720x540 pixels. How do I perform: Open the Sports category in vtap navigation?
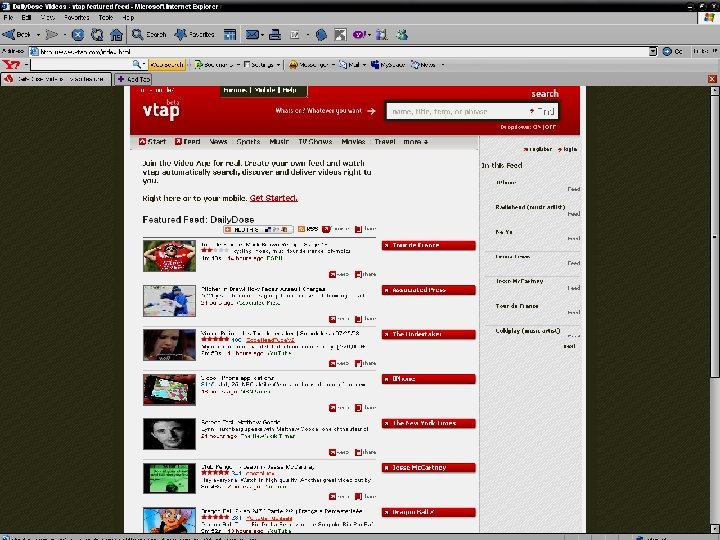coord(248,141)
